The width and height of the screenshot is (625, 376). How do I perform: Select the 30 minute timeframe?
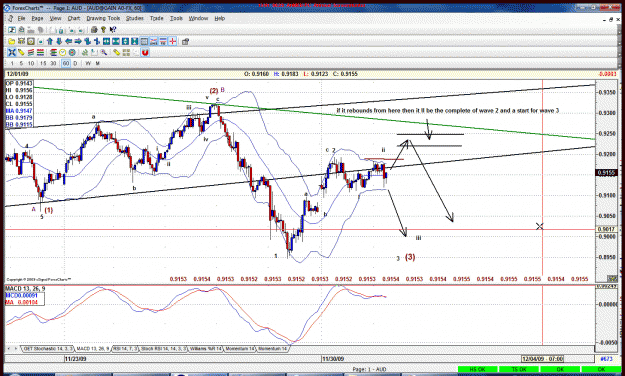tap(53, 63)
